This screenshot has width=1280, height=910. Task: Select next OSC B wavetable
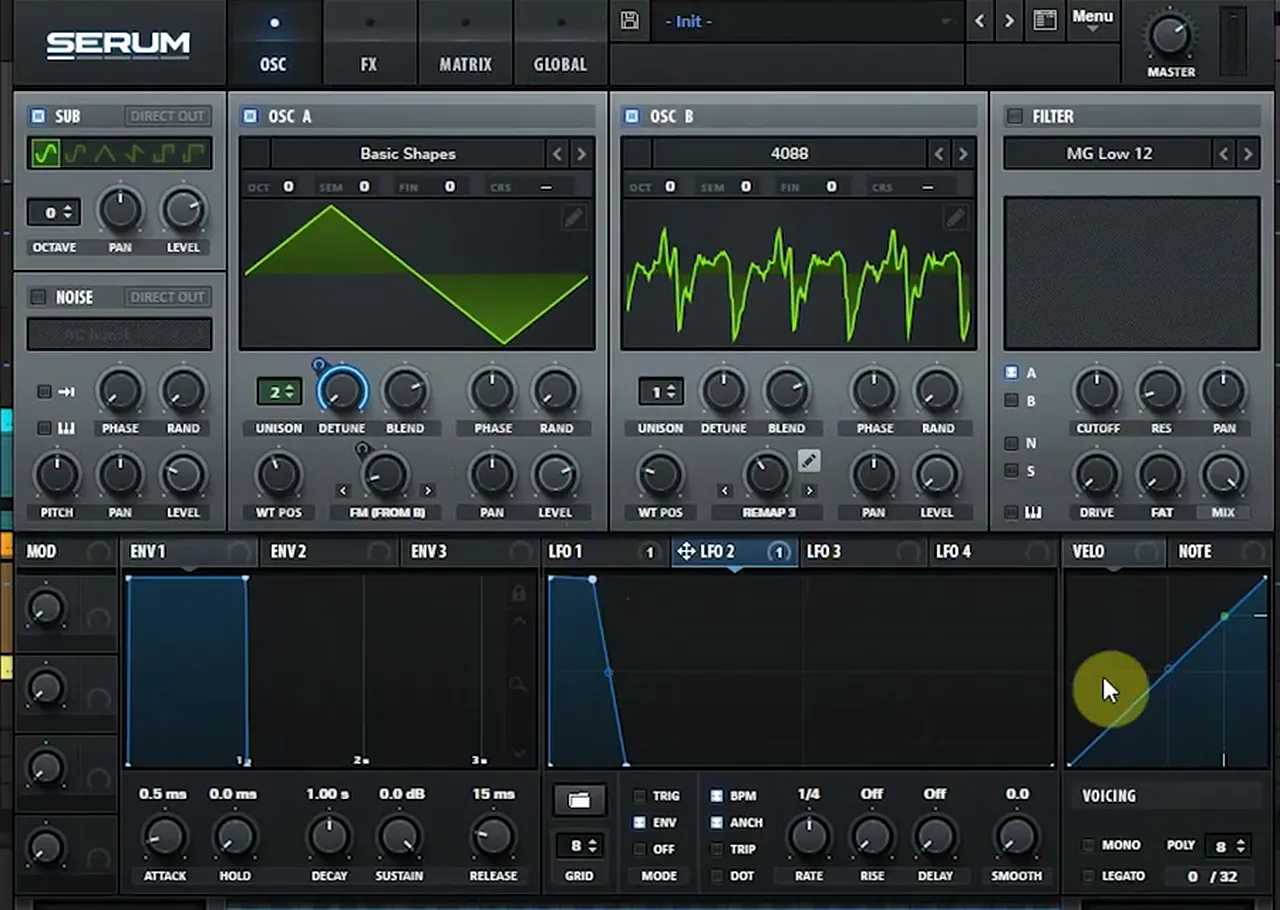963,154
